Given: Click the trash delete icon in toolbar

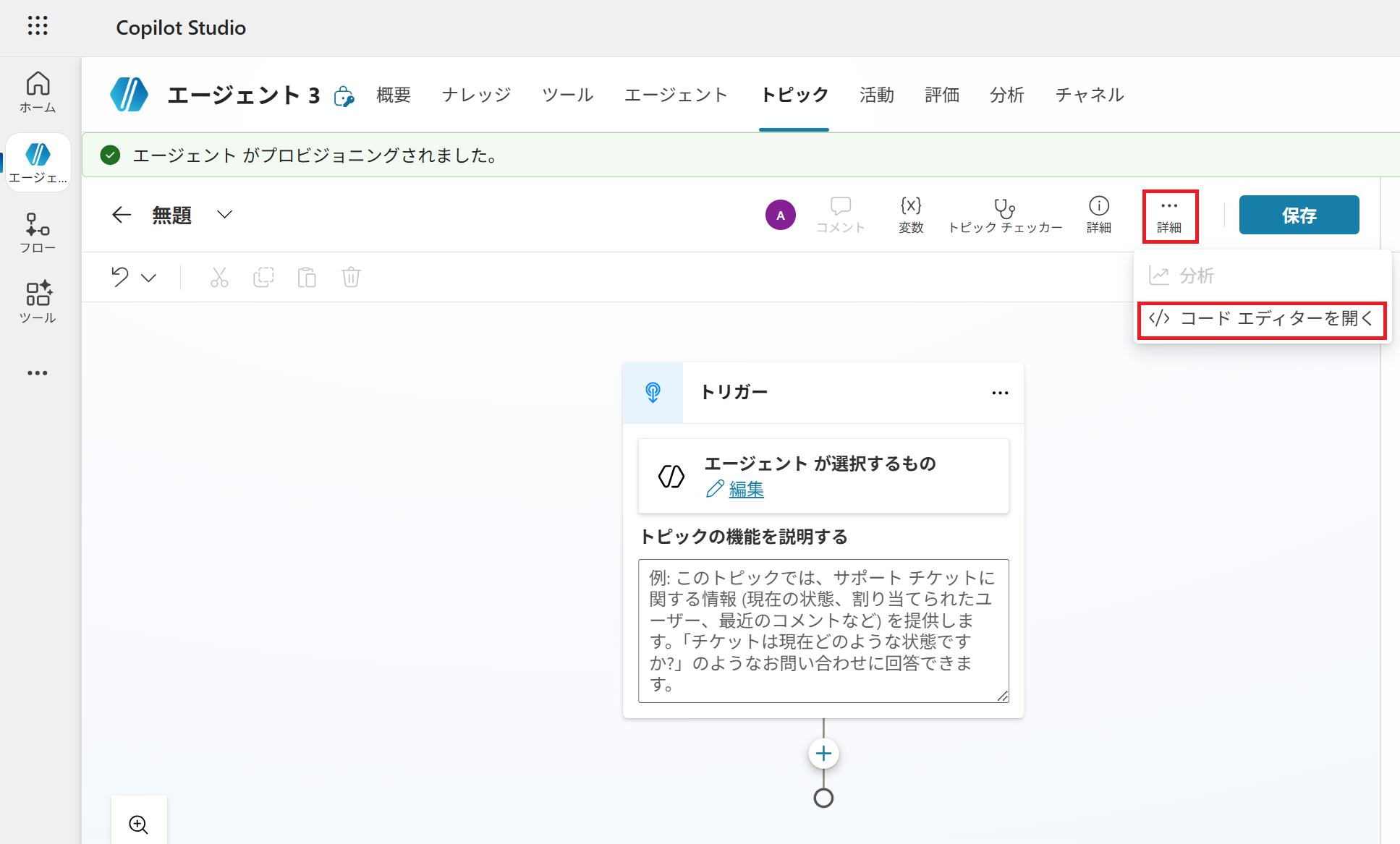Looking at the screenshot, I should click(x=351, y=277).
